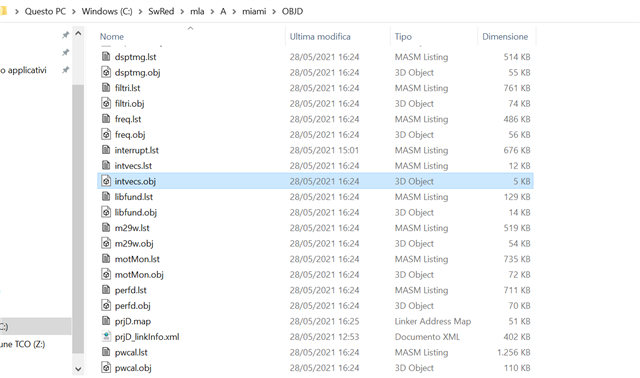Click the dsptmg.lst file icon
640x378 pixels.
pyautogui.click(x=106, y=56)
